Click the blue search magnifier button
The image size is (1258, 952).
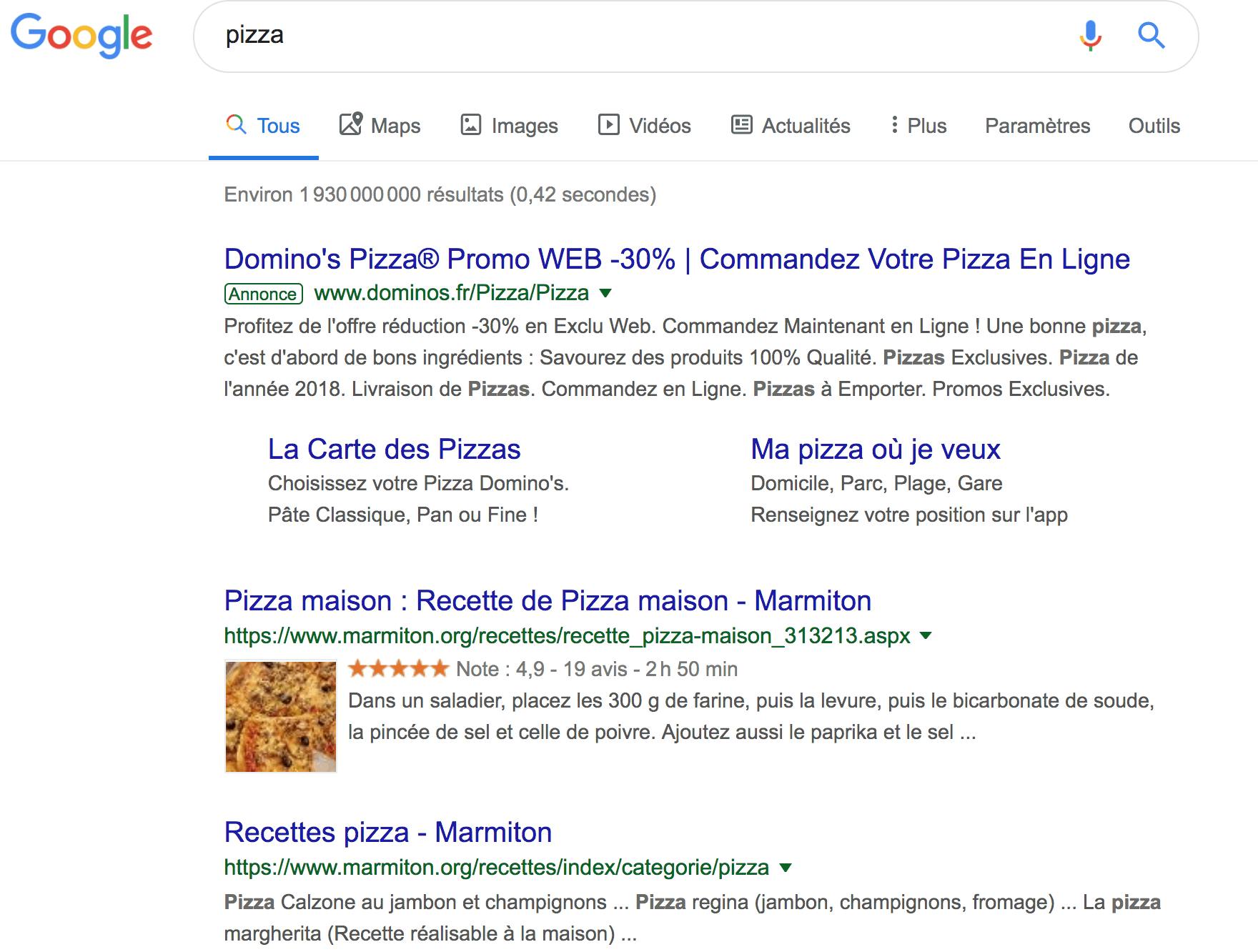coord(1151,35)
